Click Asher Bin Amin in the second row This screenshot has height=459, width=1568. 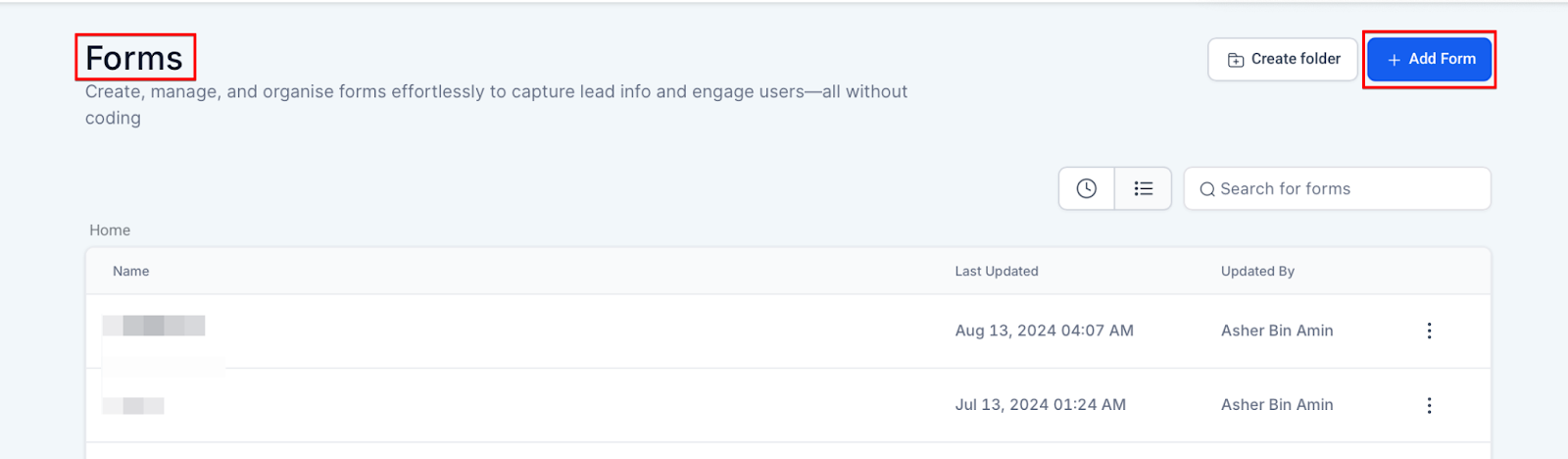pyautogui.click(x=1277, y=404)
